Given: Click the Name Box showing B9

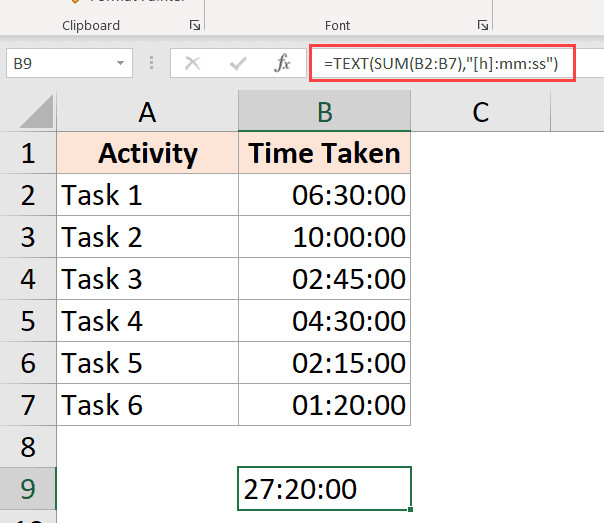Looking at the screenshot, I should tap(58, 63).
